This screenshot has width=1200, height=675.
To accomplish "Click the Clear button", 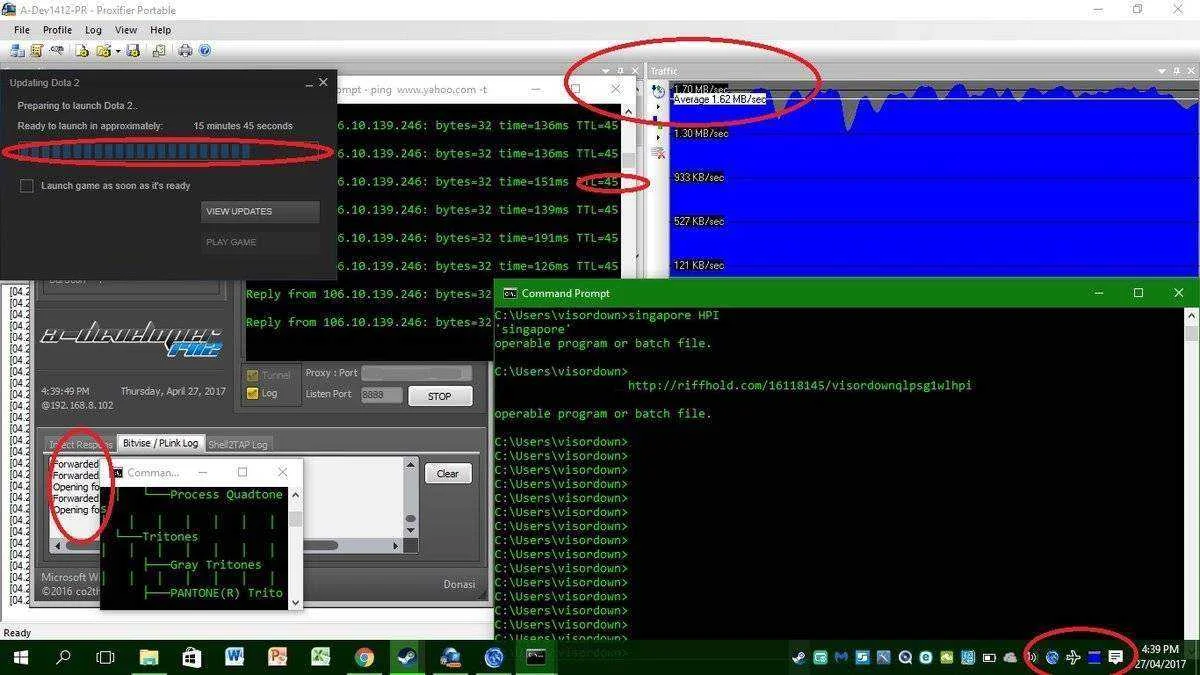I will coord(447,473).
